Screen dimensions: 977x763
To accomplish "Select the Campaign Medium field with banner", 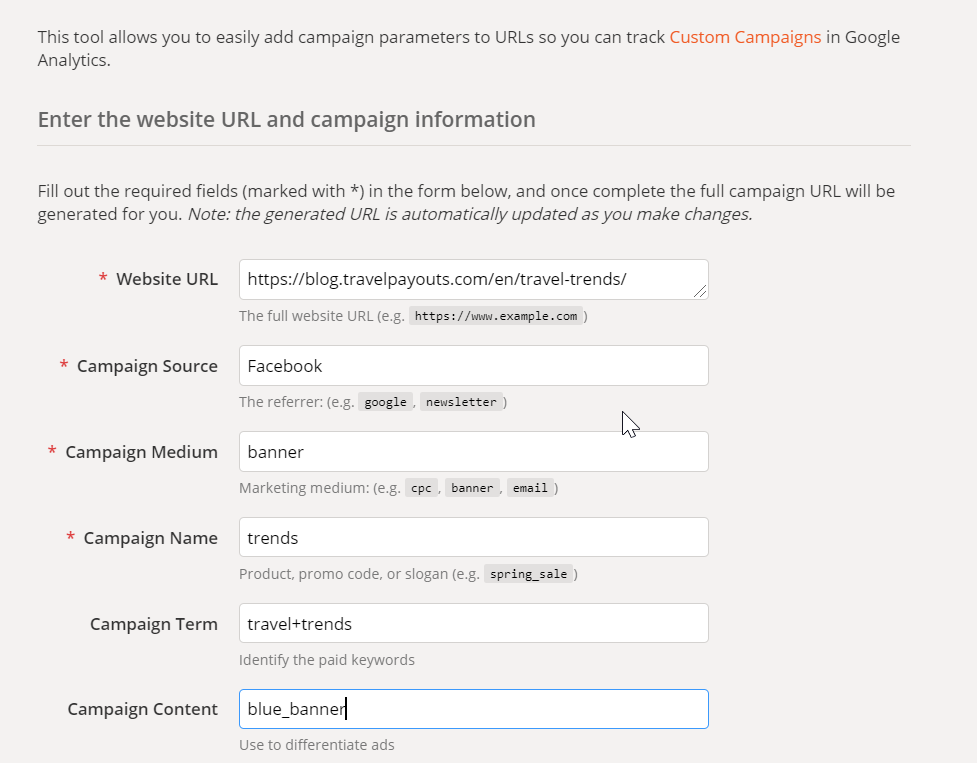I will click(x=473, y=452).
